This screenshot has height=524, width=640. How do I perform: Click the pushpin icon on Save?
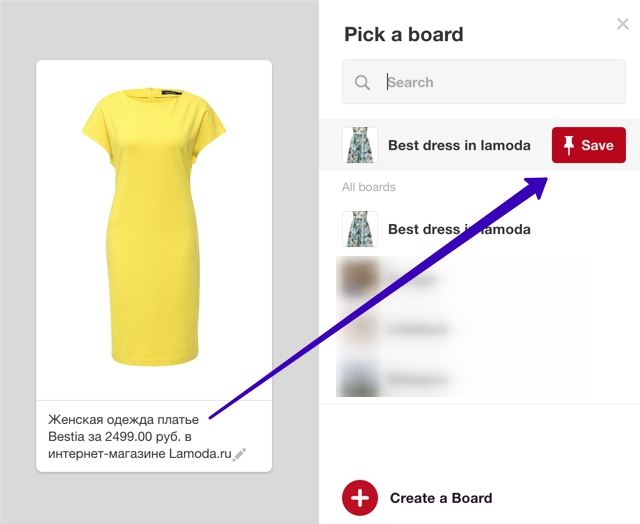(x=569, y=145)
